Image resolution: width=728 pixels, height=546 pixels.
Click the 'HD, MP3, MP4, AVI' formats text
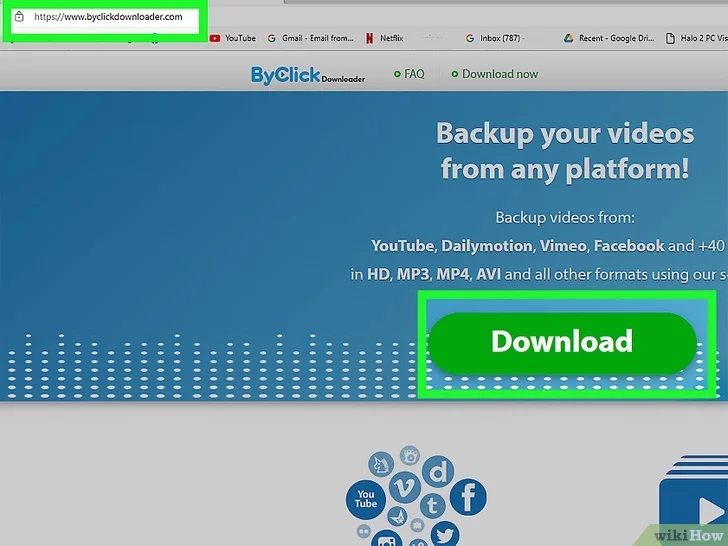434,274
